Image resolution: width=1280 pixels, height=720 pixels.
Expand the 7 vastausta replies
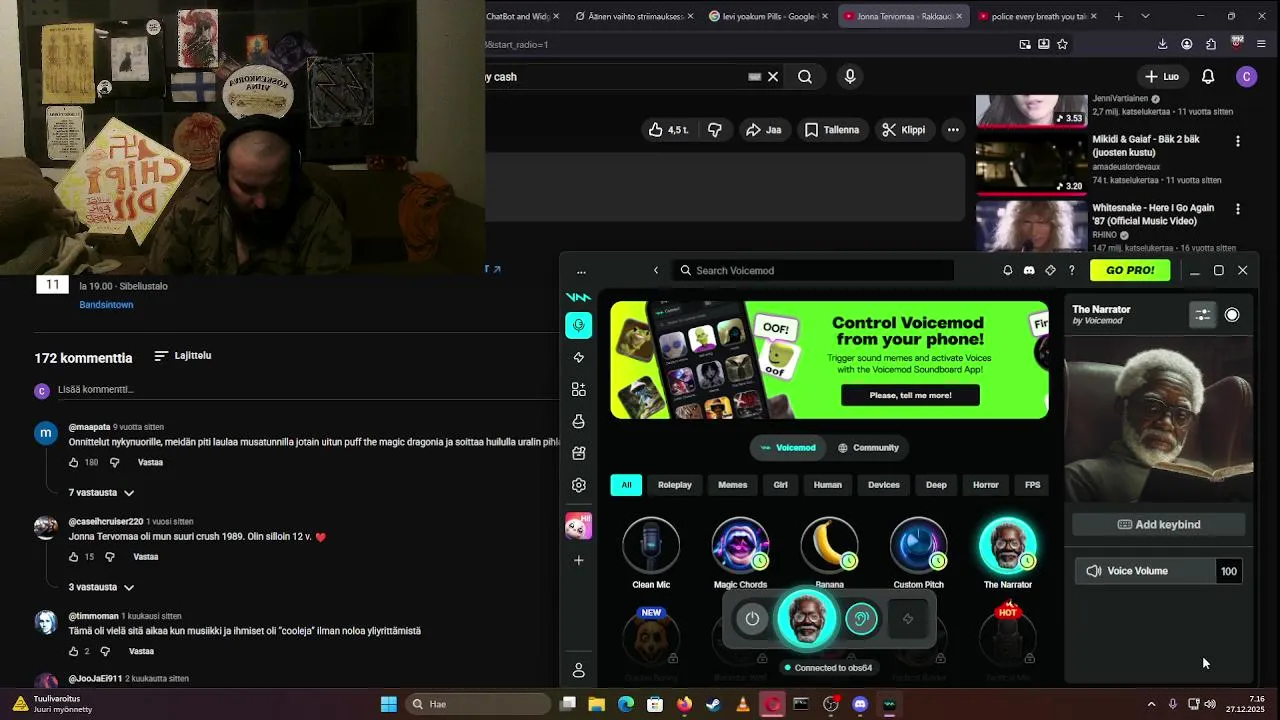[101, 493]
